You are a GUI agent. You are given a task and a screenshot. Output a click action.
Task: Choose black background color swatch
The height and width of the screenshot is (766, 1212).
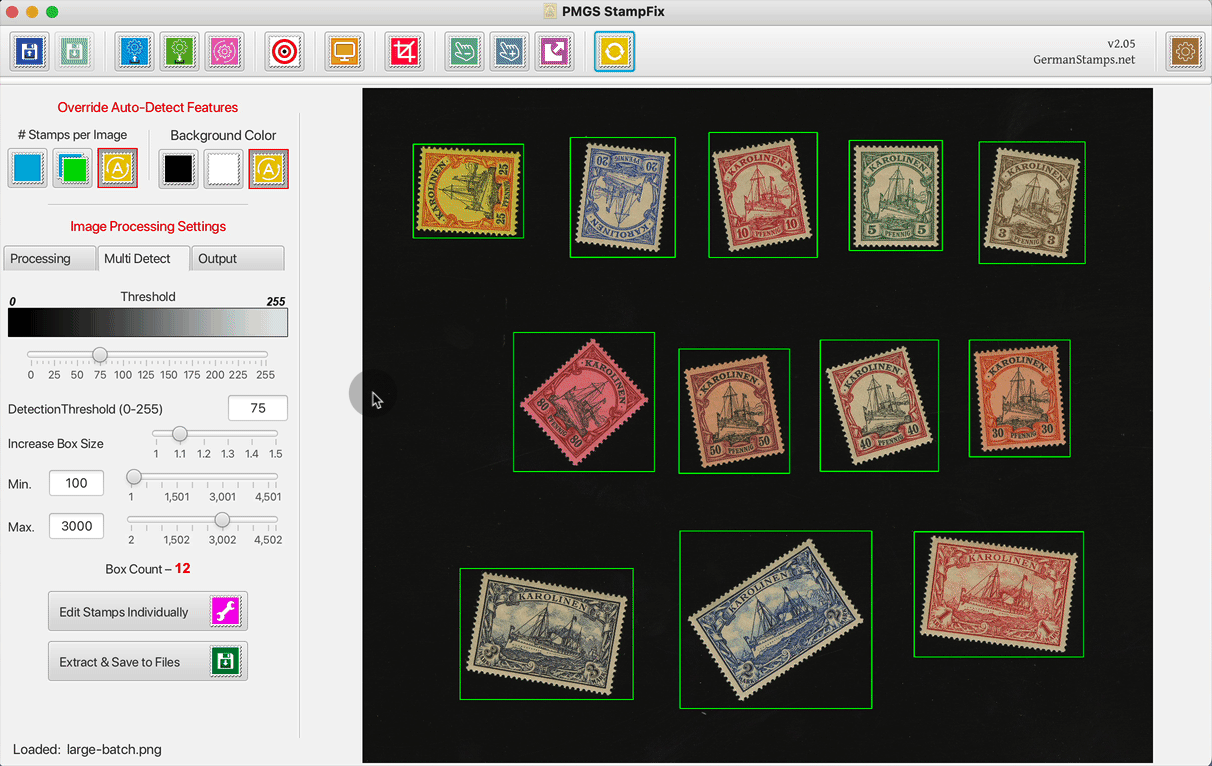pyautogui.click(x=179, y=168)
